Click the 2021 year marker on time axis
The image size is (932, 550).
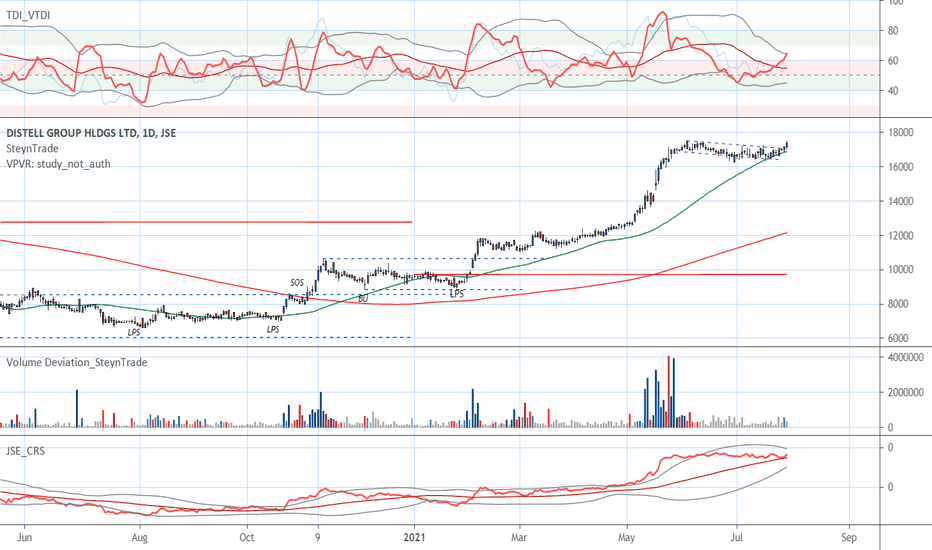pos(414,538)
